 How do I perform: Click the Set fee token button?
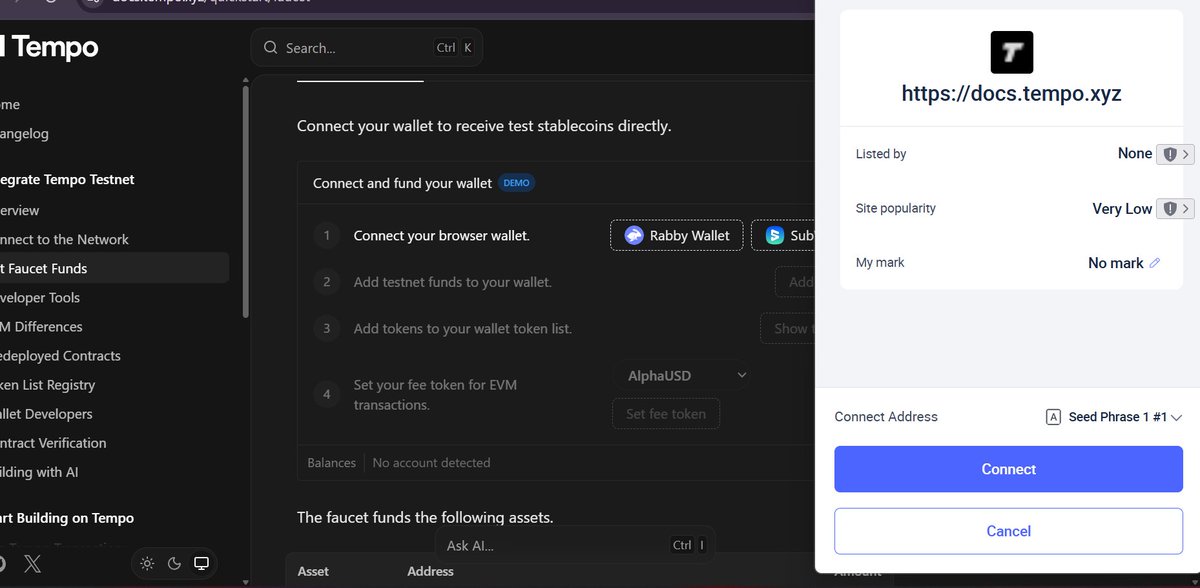(666, 413)
